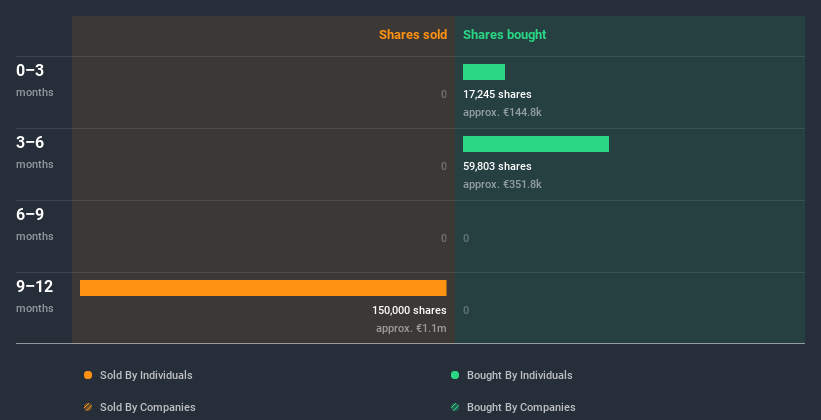Click the approx. €1.1m amount

point(411,329)
